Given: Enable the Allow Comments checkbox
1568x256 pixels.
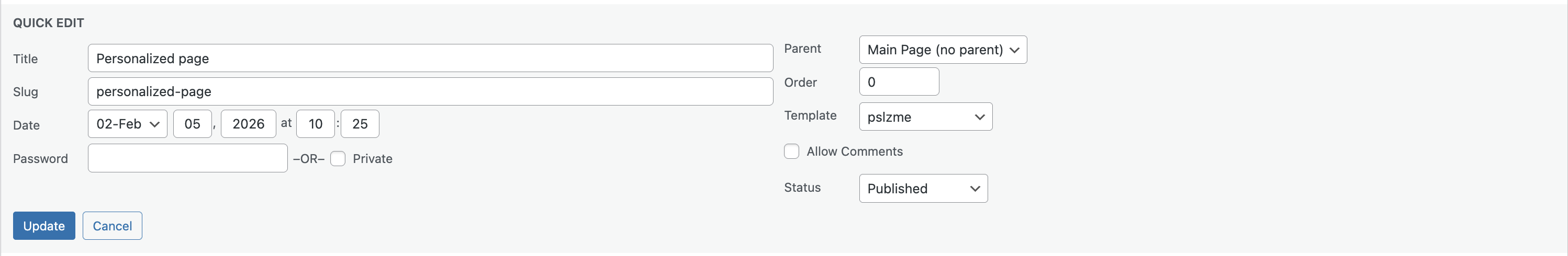Looking at the screenshot, I should tap(791, 152).
